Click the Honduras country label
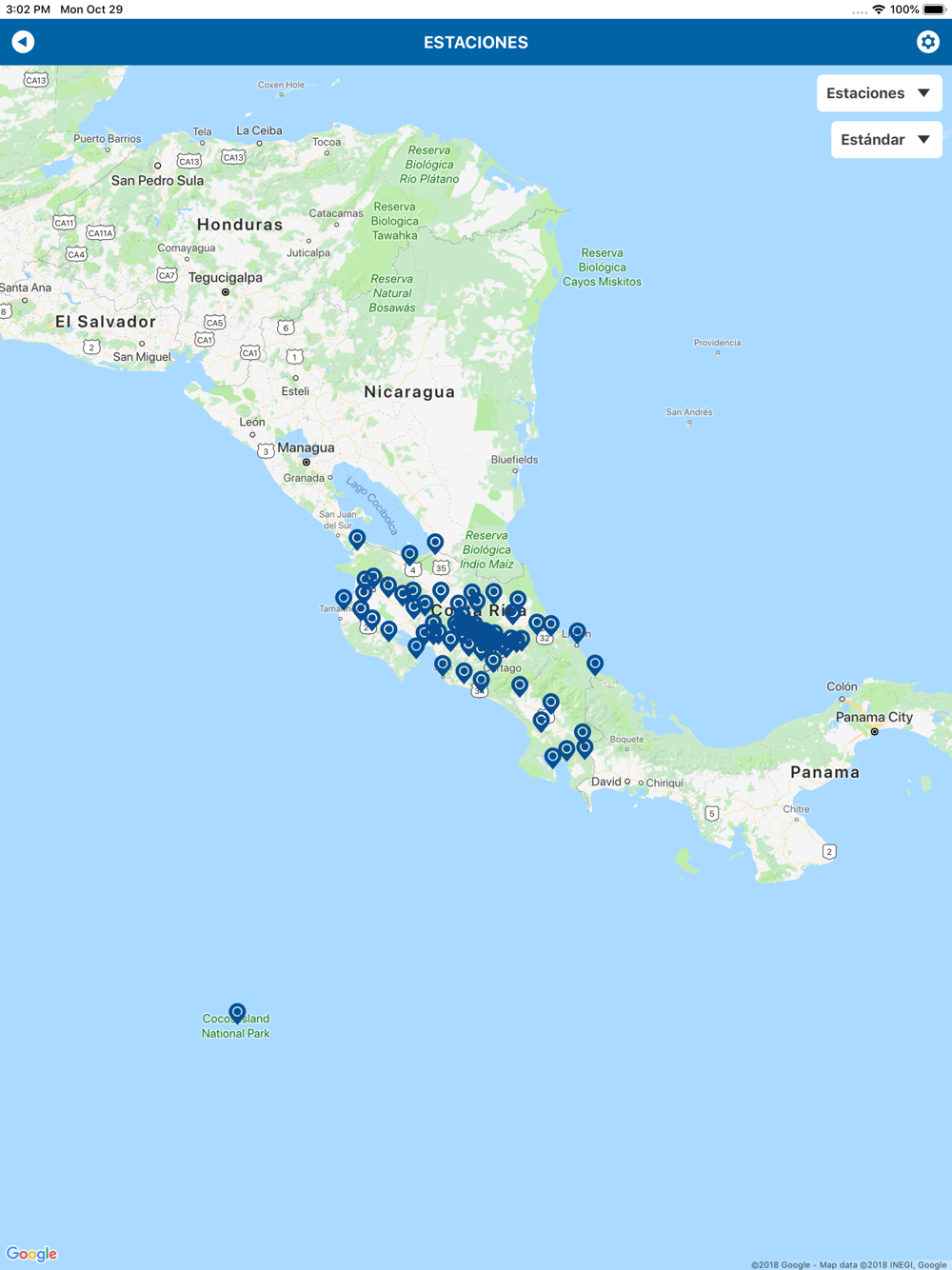The image size is (952, 1270). [x=240, y=225]
